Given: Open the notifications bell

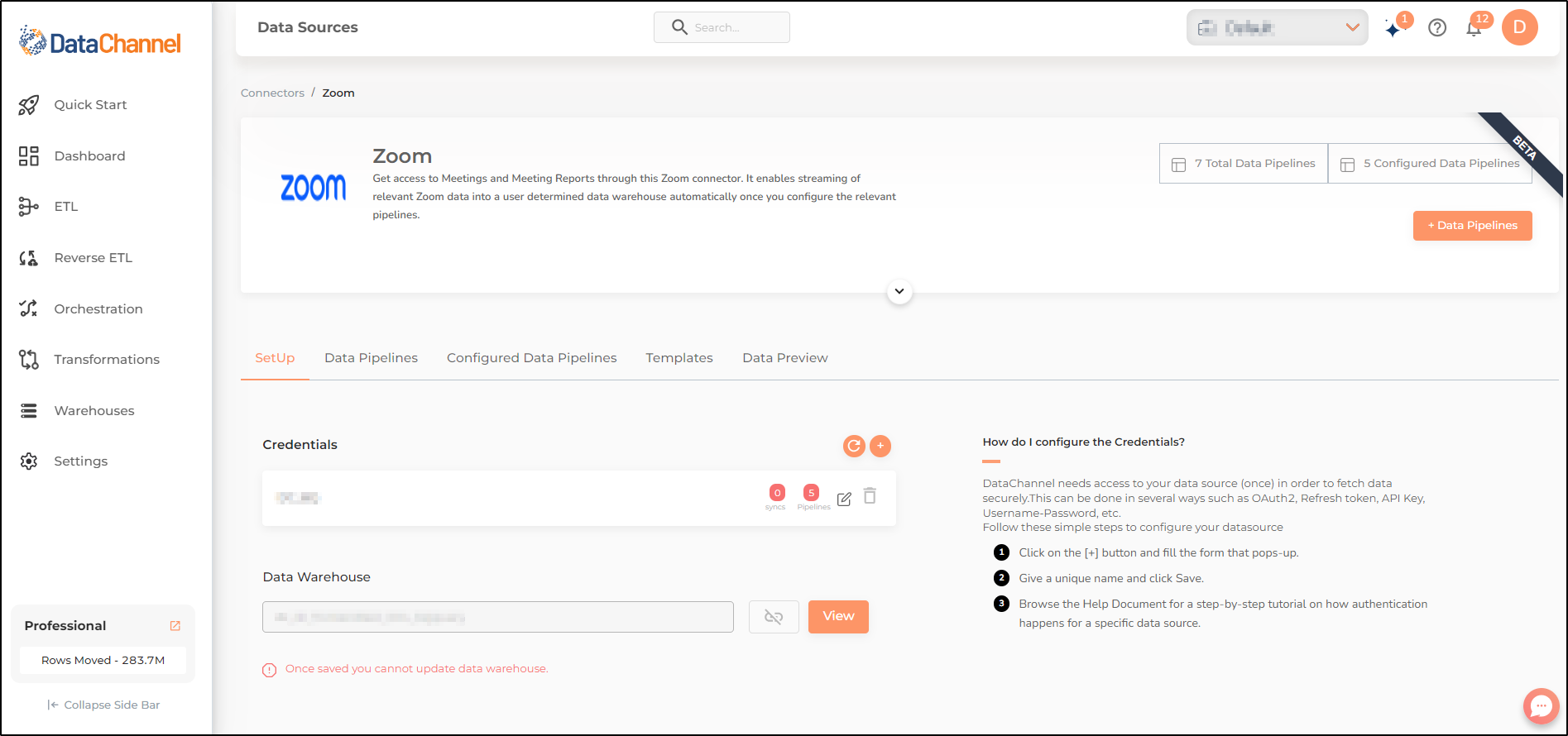Looking at the screenshot, I should click(1474, 29).
